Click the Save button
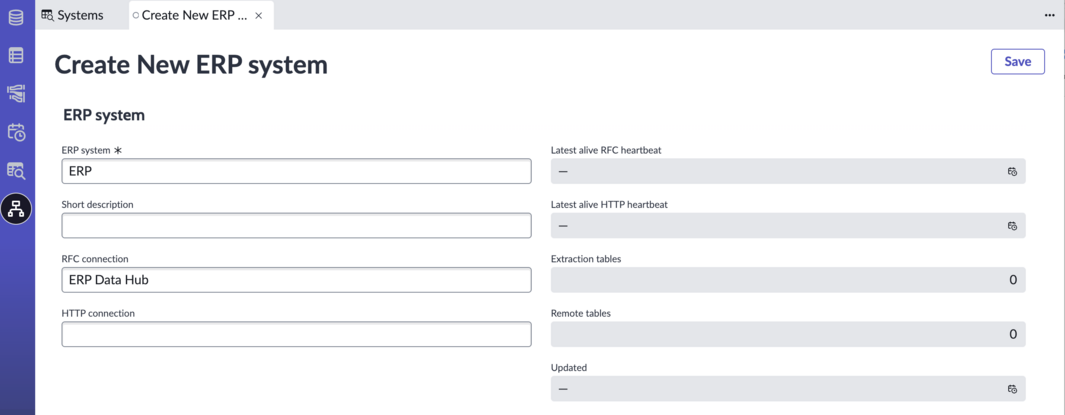 (x=1017, y=61)
